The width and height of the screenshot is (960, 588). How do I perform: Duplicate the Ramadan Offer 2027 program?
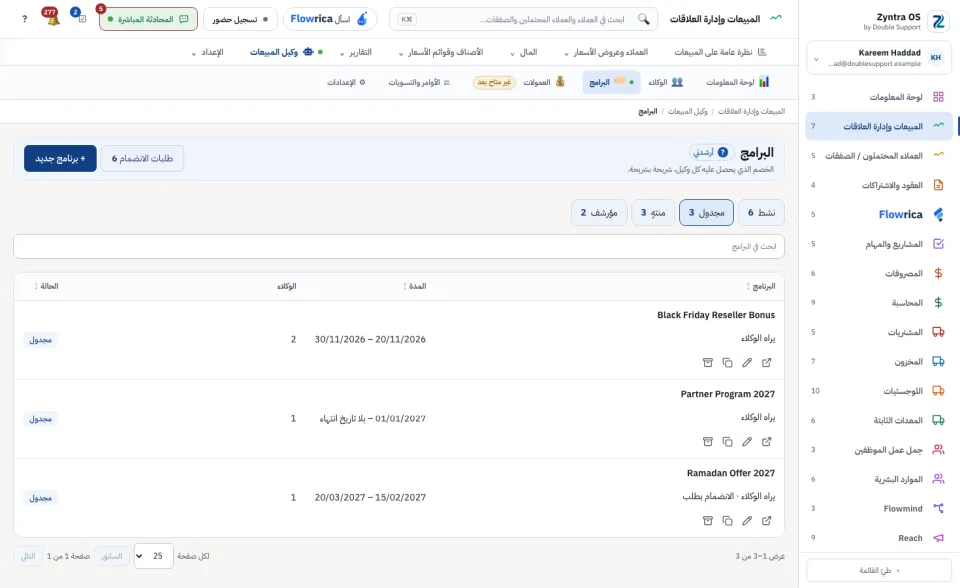[727, 521]
